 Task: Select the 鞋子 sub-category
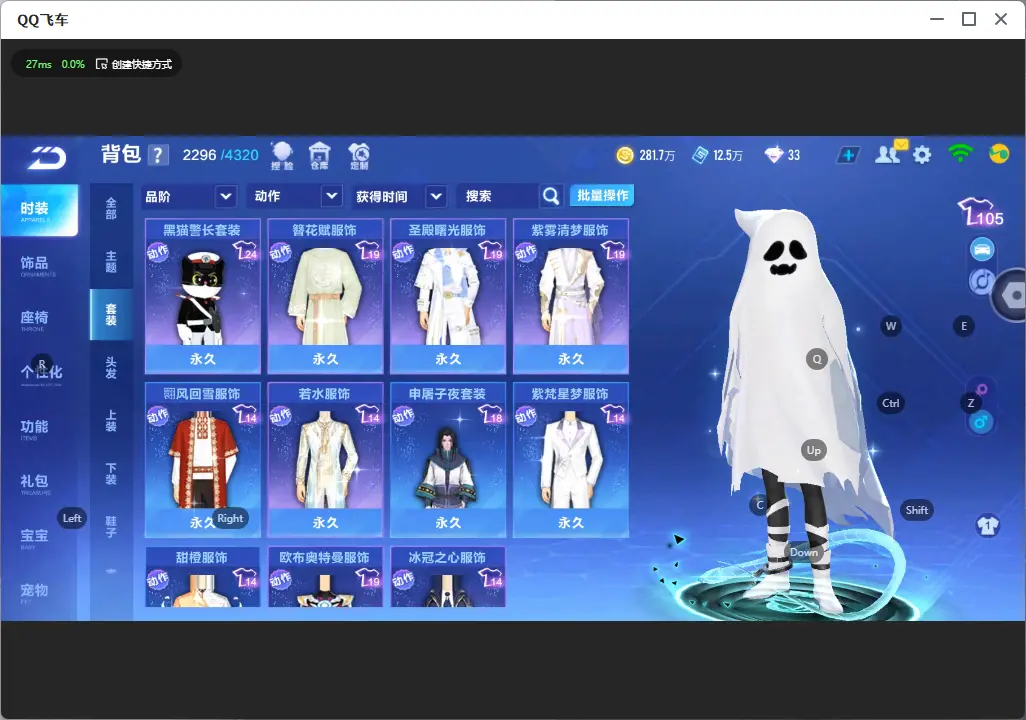point(111,527)
